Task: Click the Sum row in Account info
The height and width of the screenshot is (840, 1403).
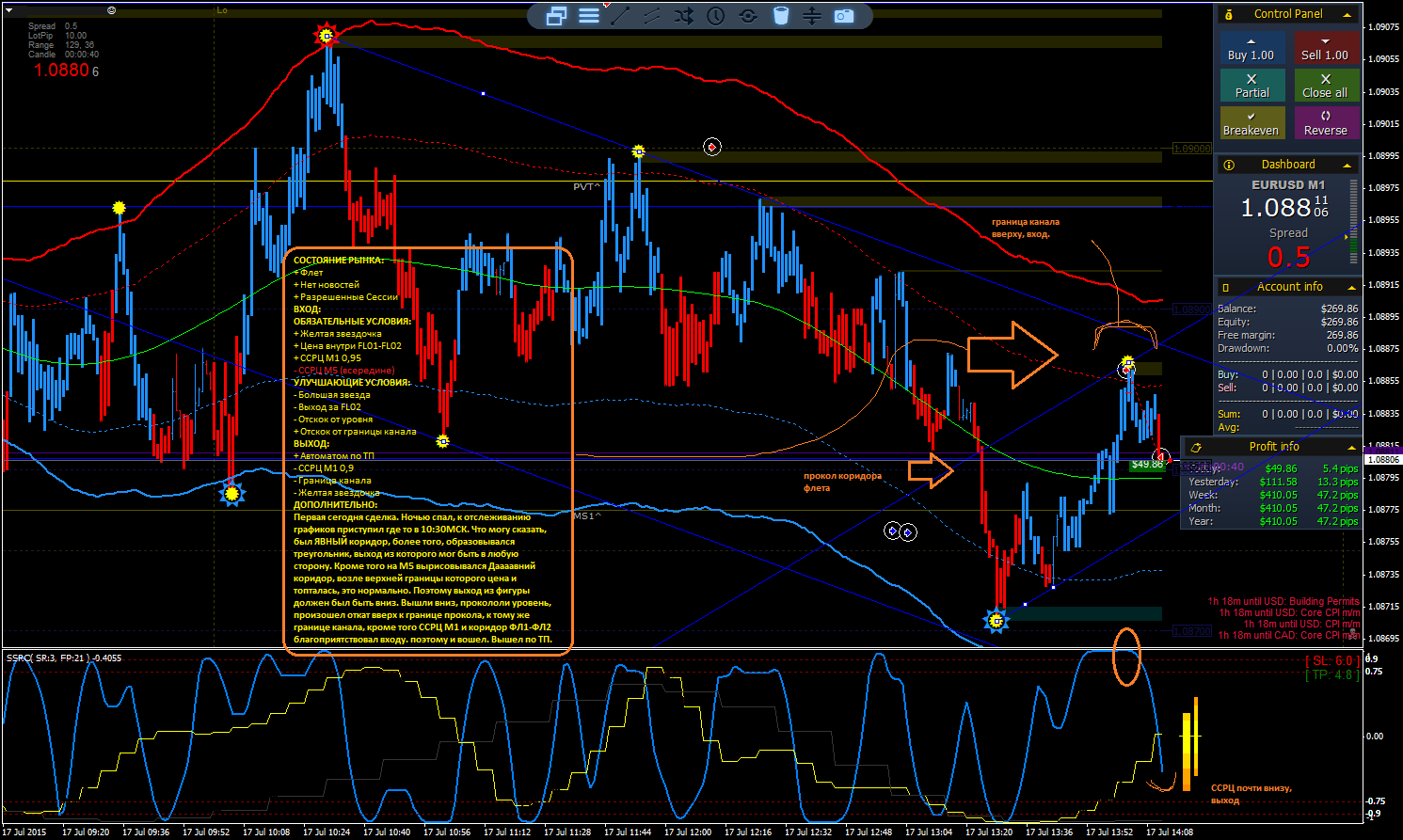Action: coord(1287,414)
